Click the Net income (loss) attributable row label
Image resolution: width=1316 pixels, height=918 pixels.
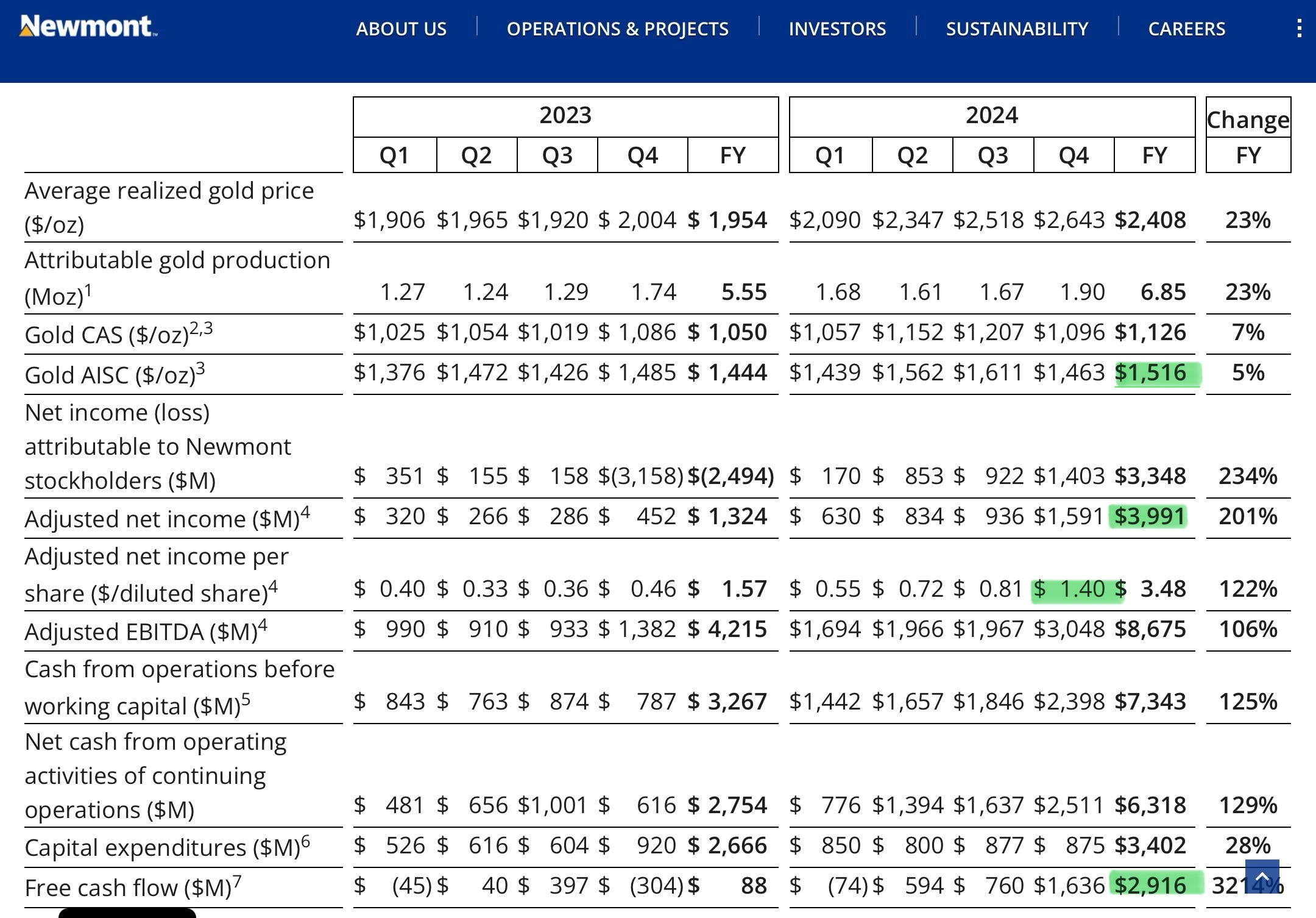coord(158,447)
